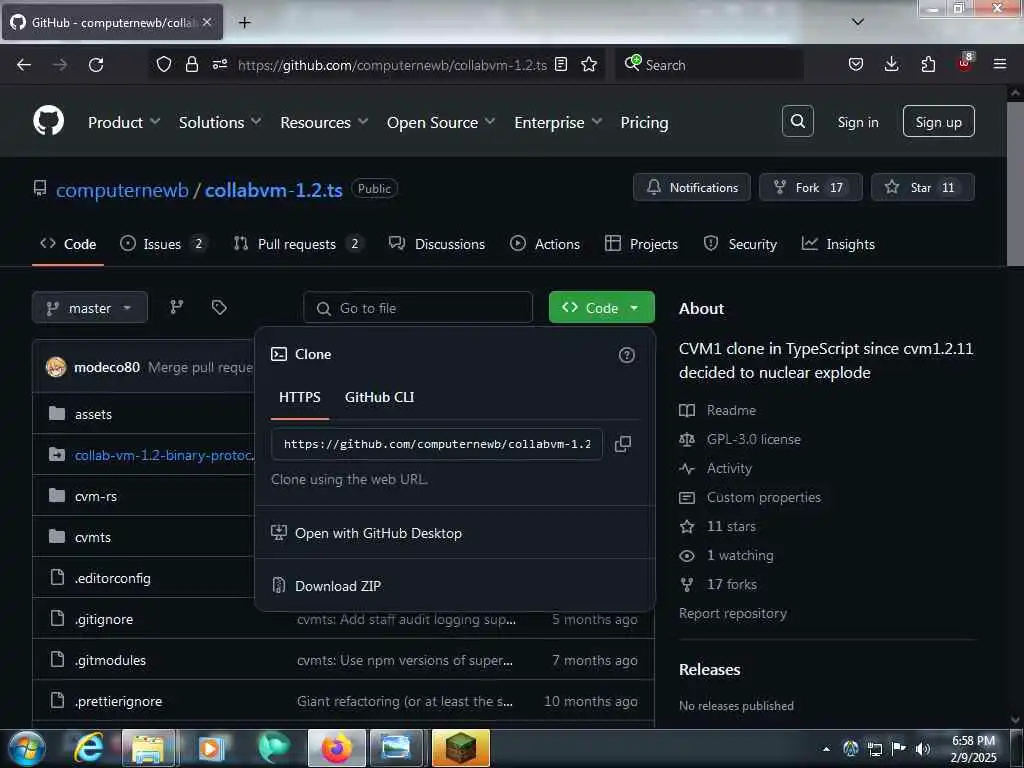Image resolution: width=1024 pixels, height=768 pixels.
Task: Click Clone help question mark icon
Action: tap(626, 355)
